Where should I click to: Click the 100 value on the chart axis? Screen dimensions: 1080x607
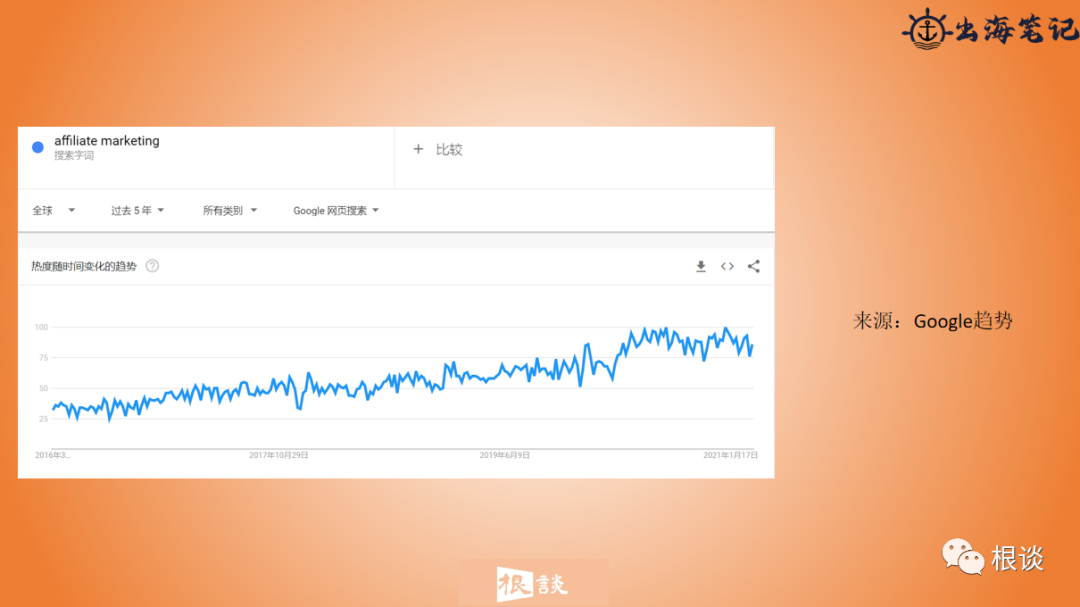(41, 327)
